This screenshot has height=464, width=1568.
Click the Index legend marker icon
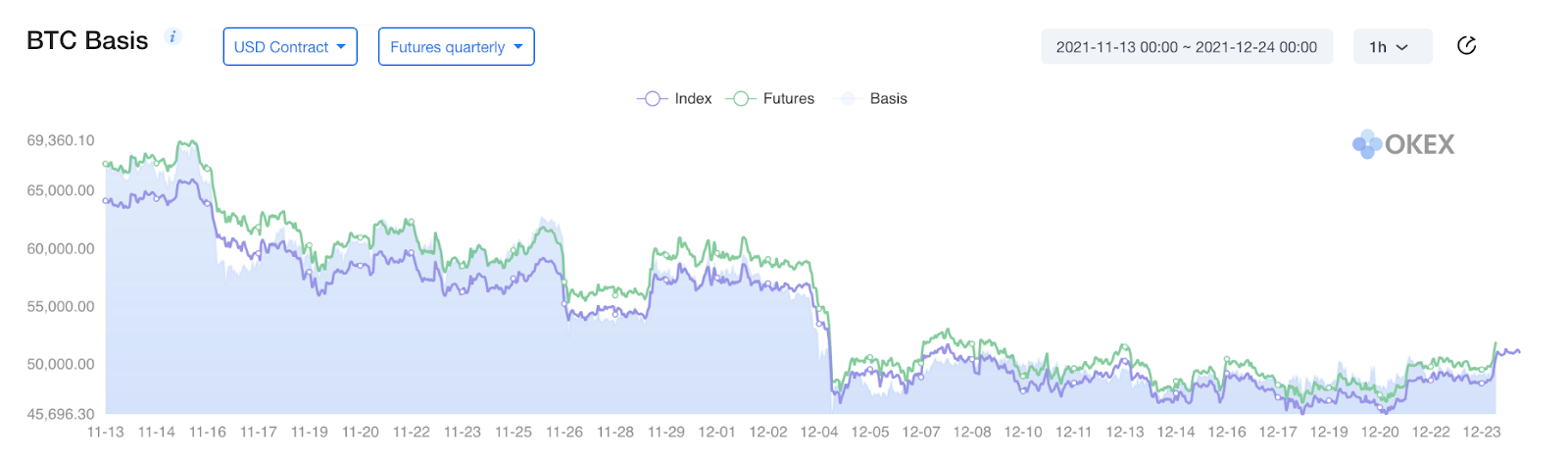(x=652, y=99)
